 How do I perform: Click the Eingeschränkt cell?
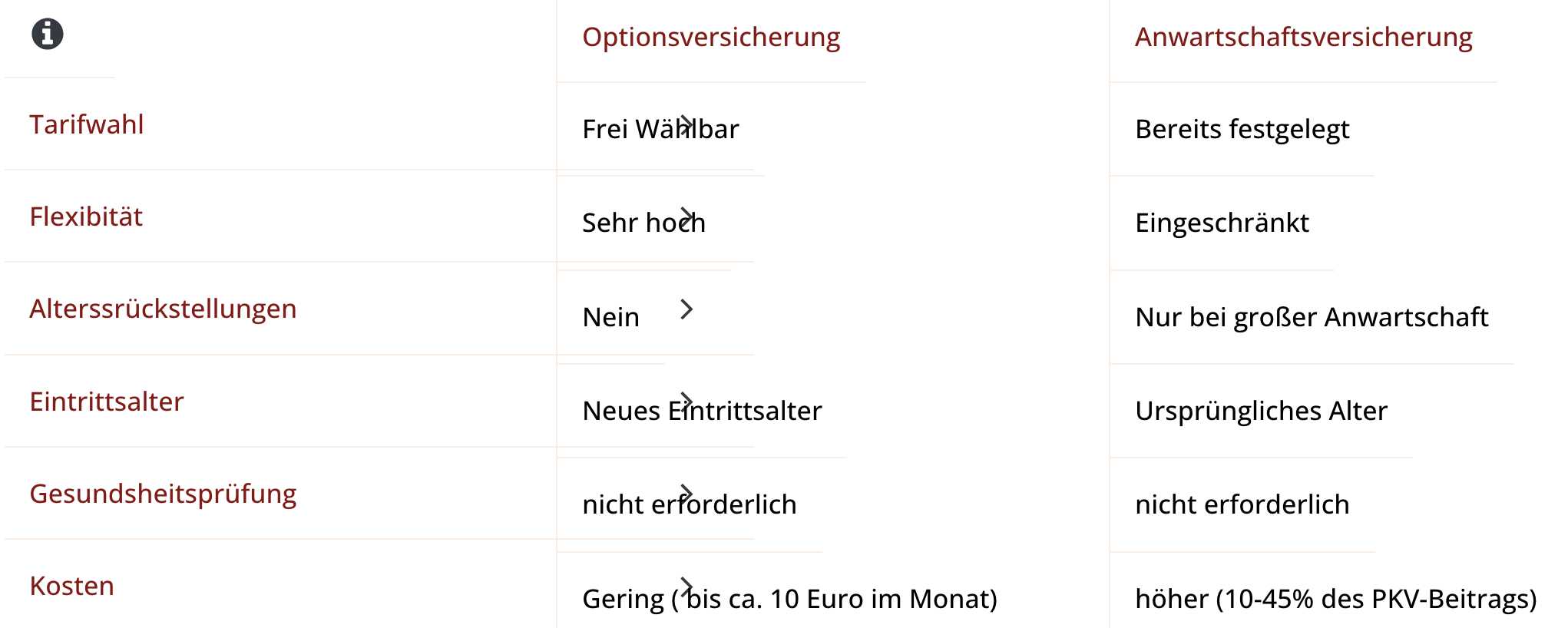(1222, 223)
